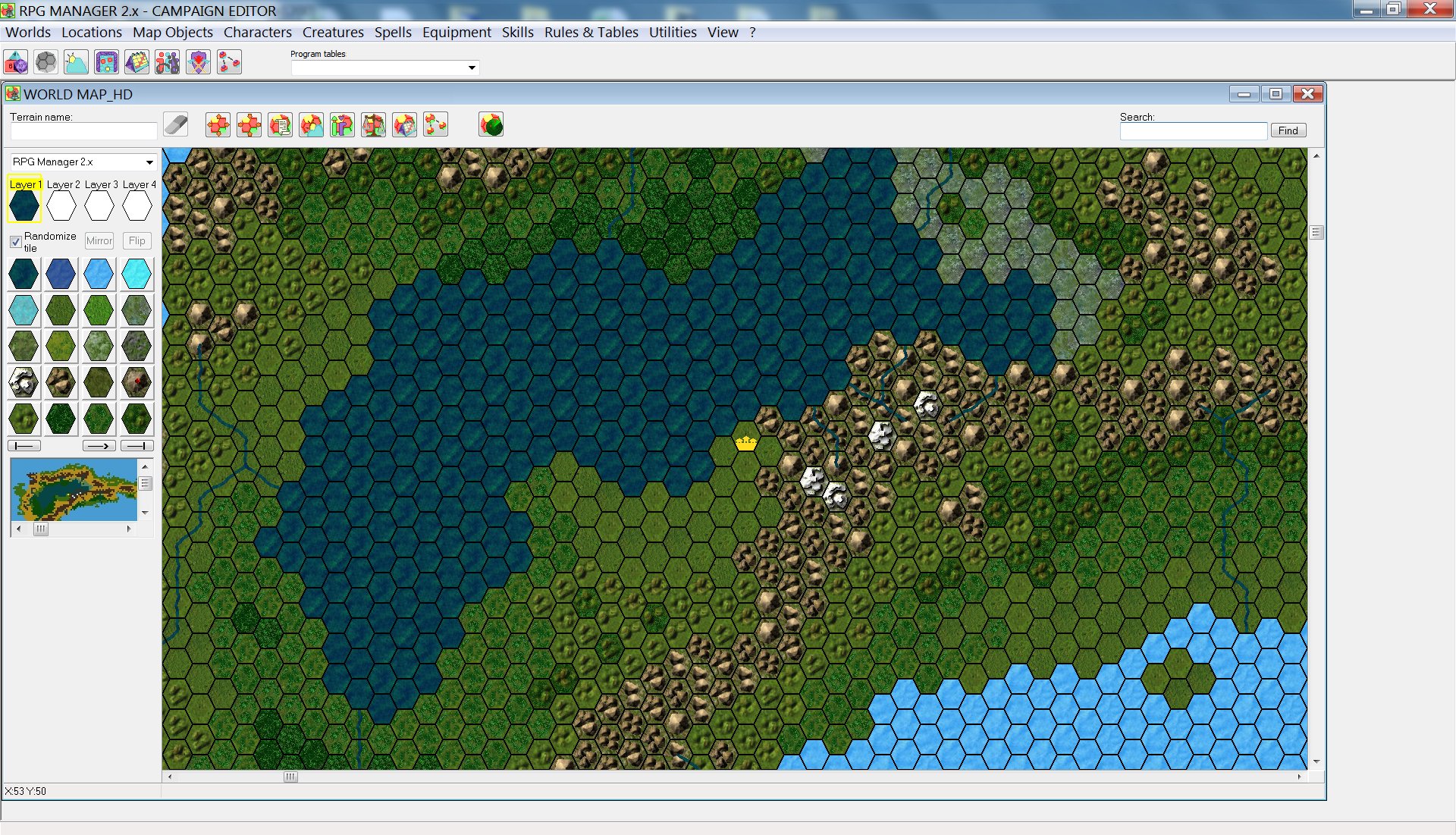Click the Find button
The width and height of the screenshot is (1456, 835).
(x=1288, y=130)
